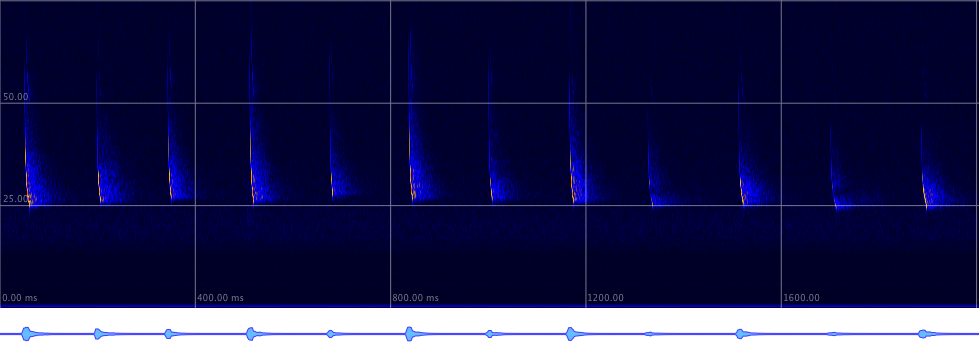Select the first waveform pulse in oscillogram

pyautogui.click(x=26, y=334)
